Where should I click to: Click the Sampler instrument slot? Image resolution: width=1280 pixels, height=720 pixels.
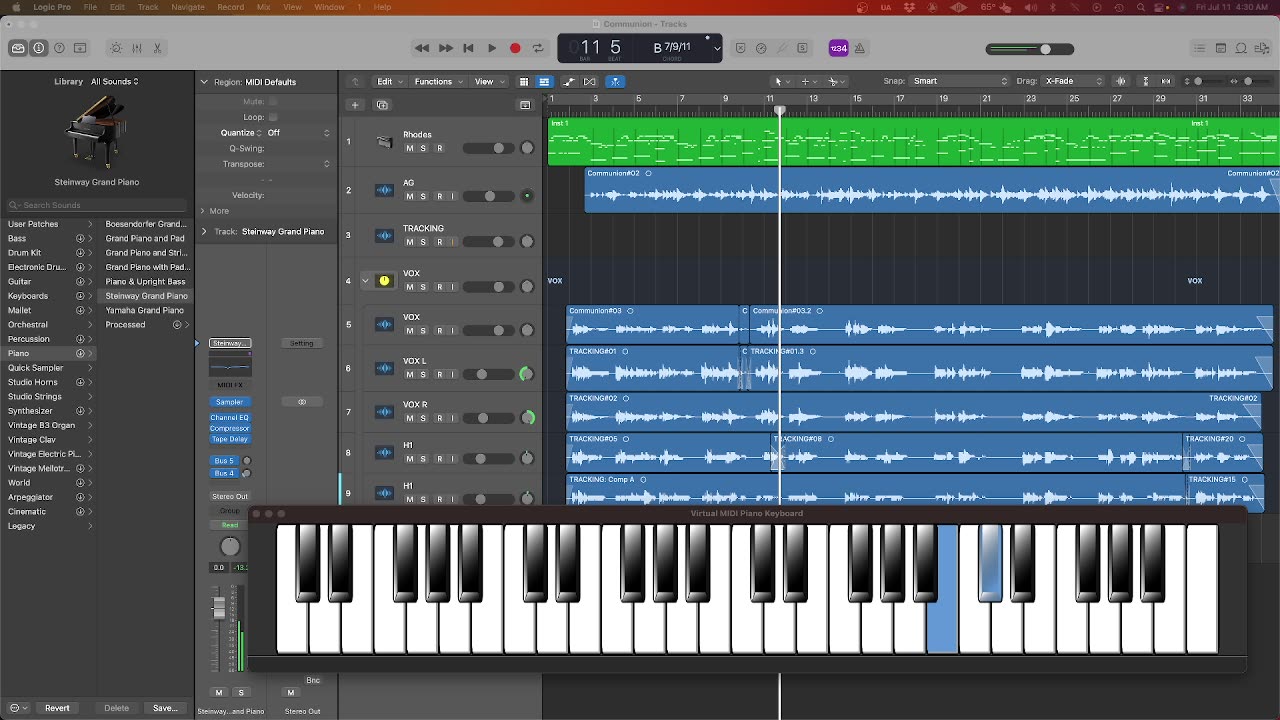click(229, 402)
